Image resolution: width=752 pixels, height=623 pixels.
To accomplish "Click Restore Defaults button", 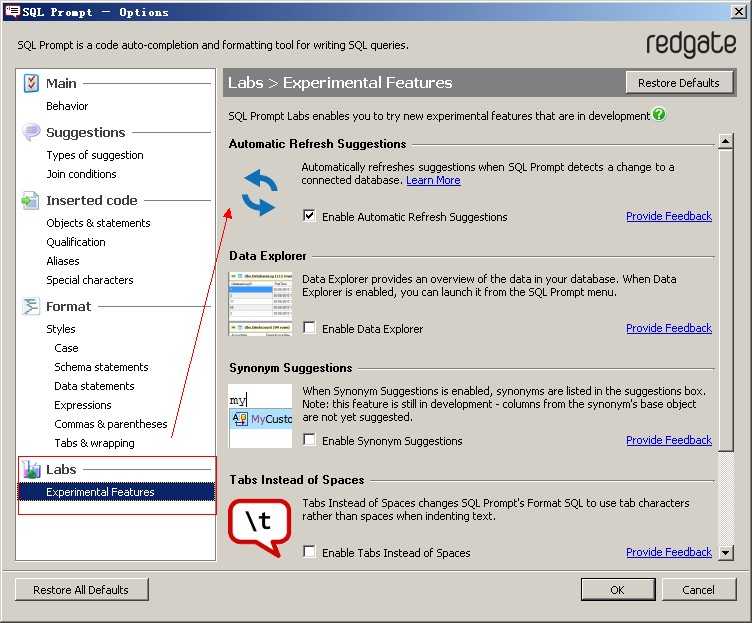I will pos(679,83).
